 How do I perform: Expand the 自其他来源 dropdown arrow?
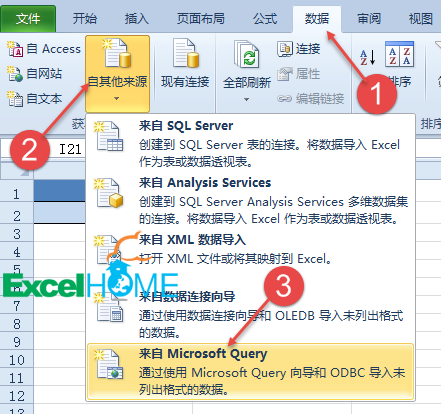point(116,98)
